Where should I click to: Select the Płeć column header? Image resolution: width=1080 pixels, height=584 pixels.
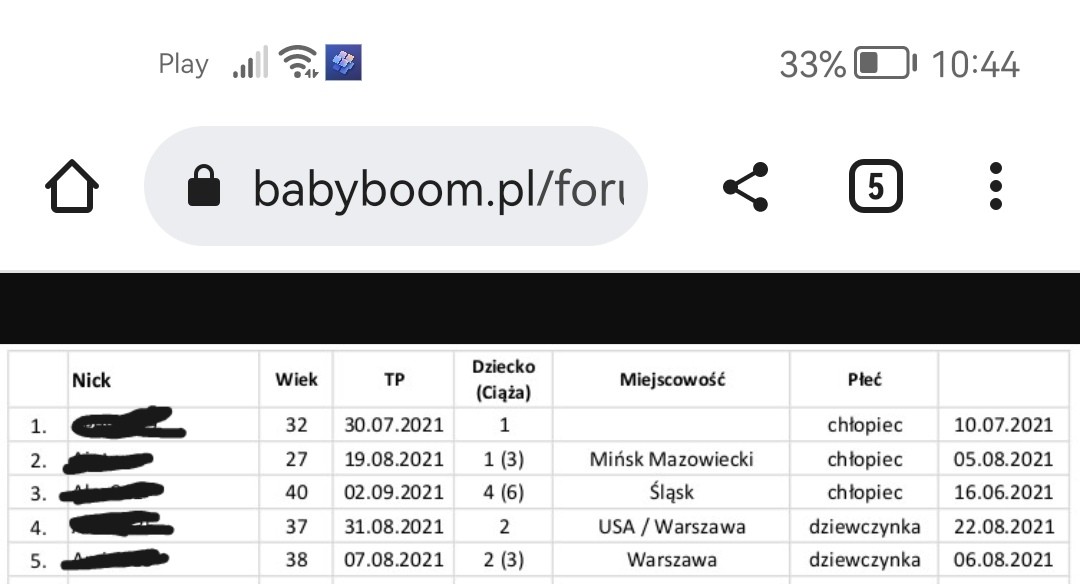pyautogui.click(x=864, y=380)
